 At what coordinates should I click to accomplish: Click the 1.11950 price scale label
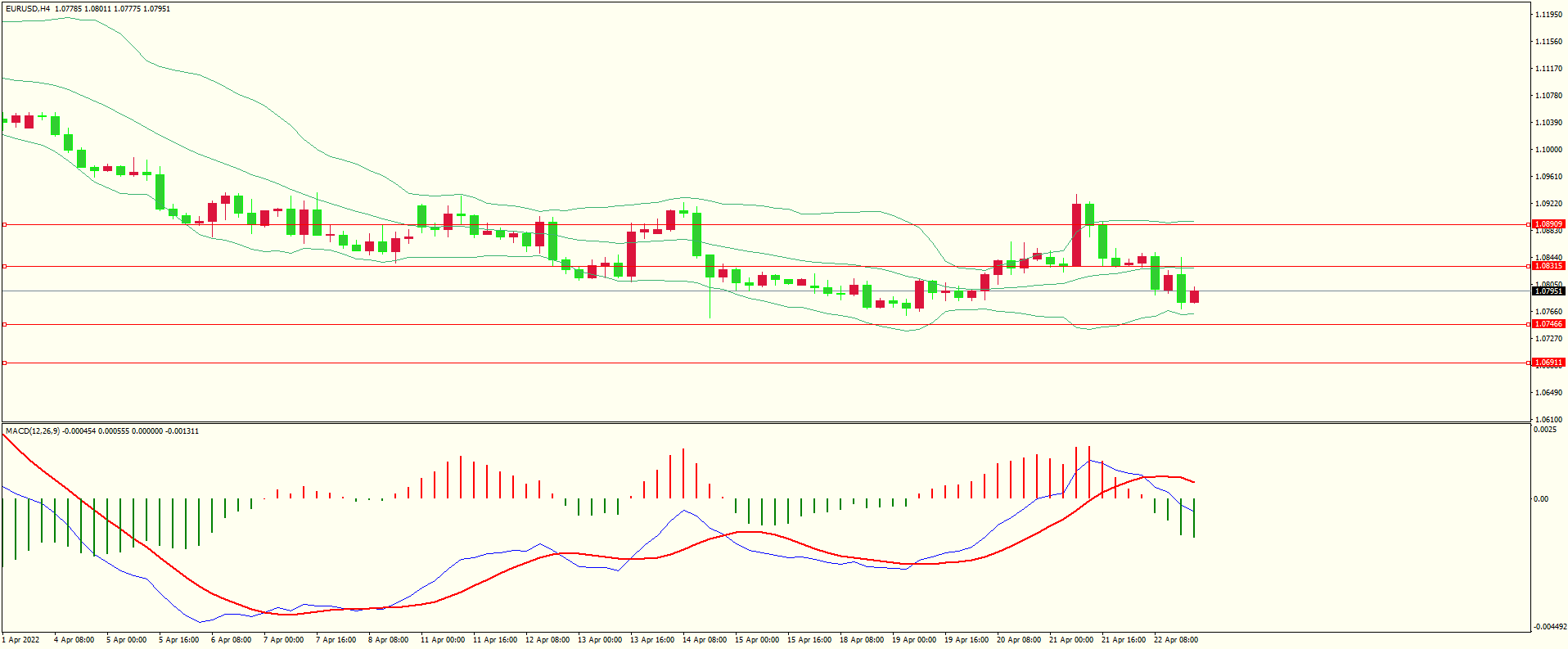pos(1549,15)
